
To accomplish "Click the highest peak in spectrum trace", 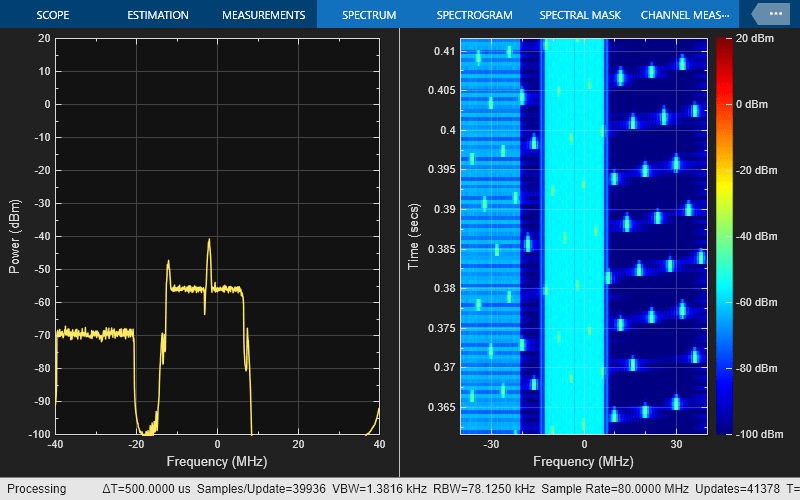I will 210,240.
